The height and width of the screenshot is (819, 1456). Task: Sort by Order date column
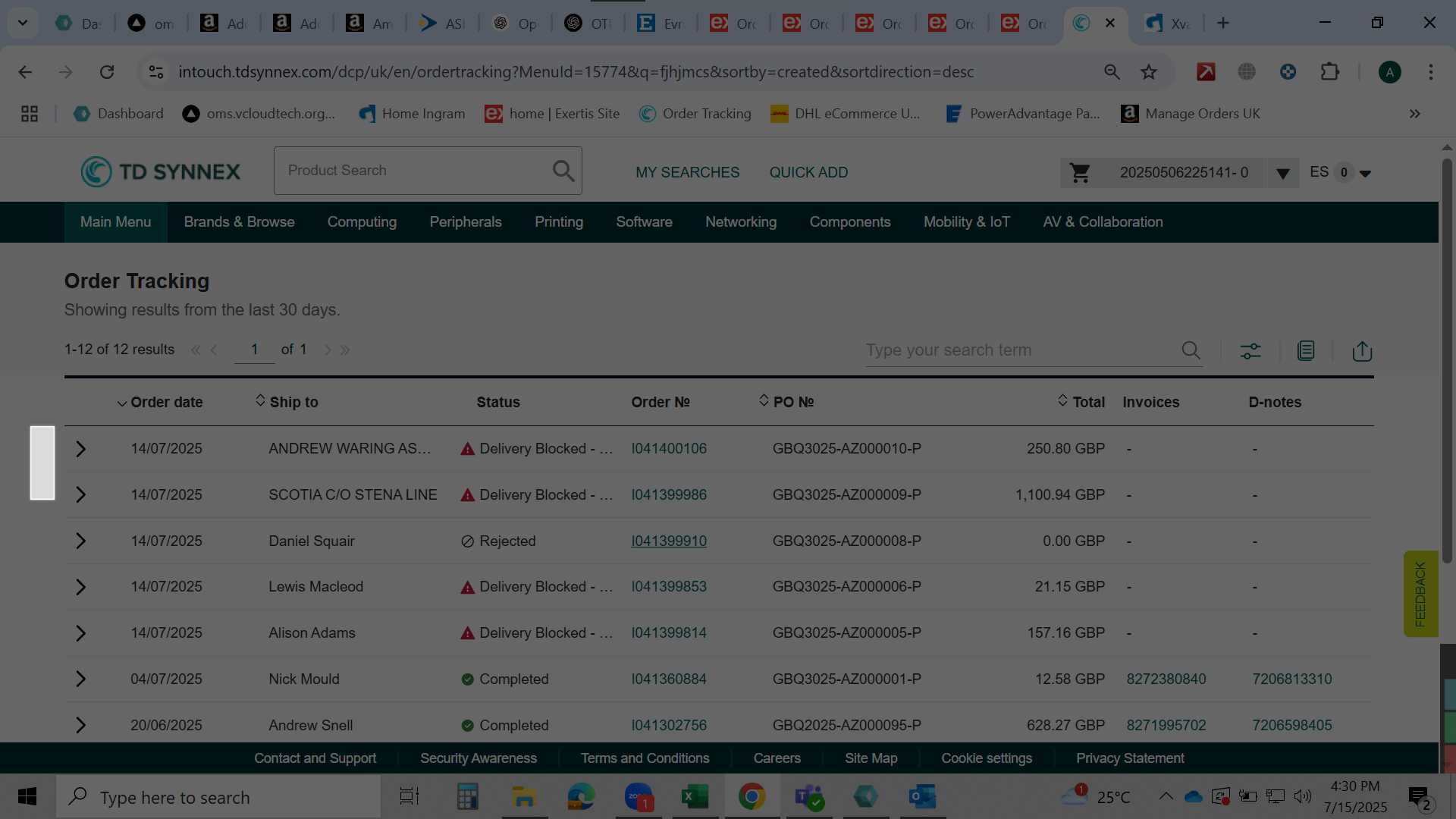tap(160, 403)
